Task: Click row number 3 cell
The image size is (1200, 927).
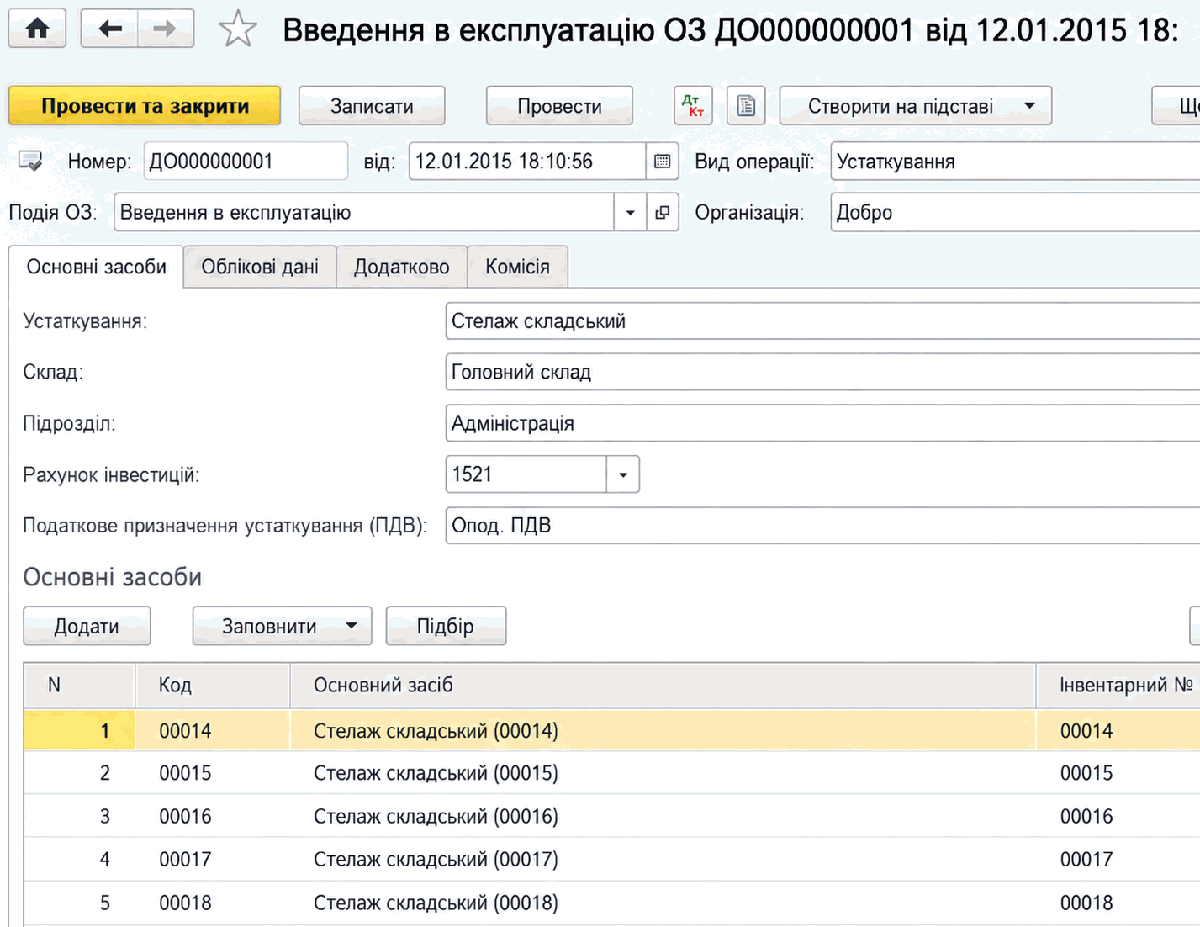Action: click(79, 816)
